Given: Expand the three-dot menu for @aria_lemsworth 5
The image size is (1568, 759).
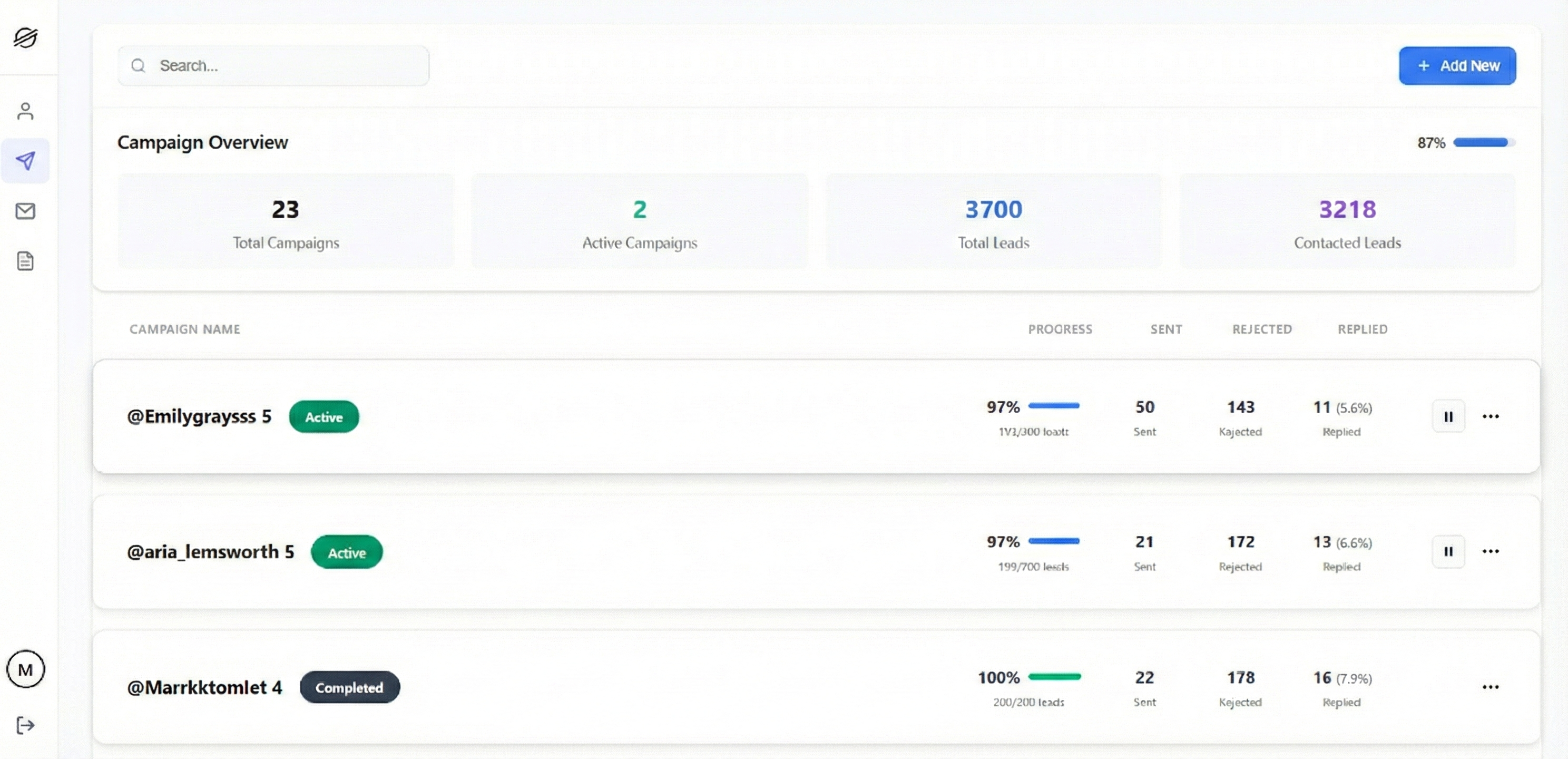Looking at the screenshot, I should 1491,551.
